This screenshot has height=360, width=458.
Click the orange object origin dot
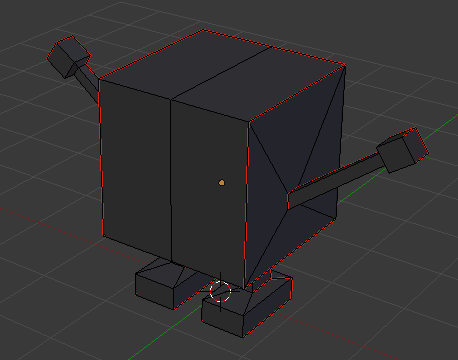pos(222,182)
